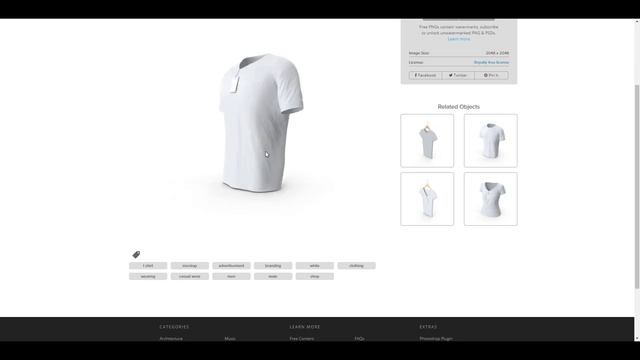
Task: Select the "branding" tag
Action: 273,266
